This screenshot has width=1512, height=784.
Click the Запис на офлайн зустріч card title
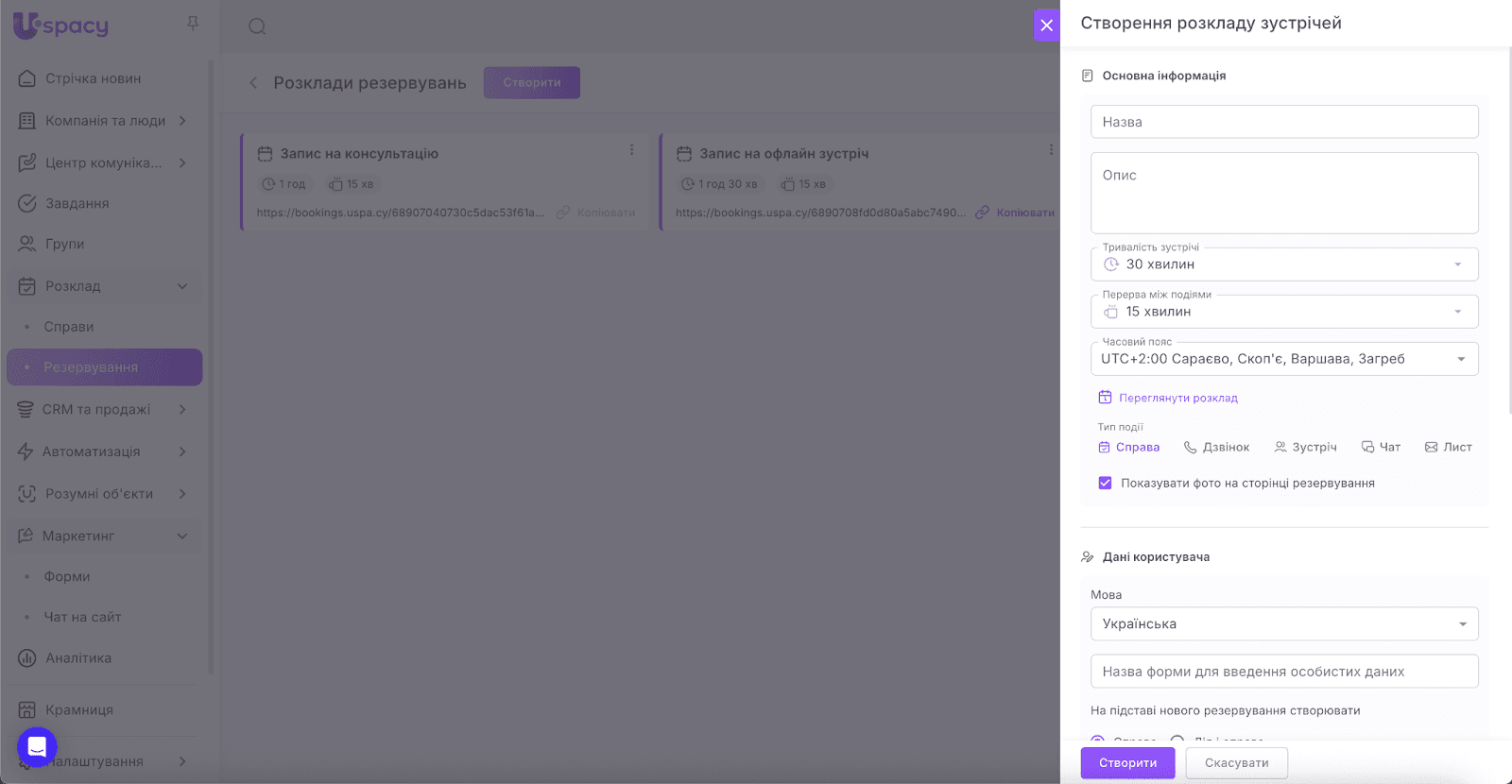[784, 154]
